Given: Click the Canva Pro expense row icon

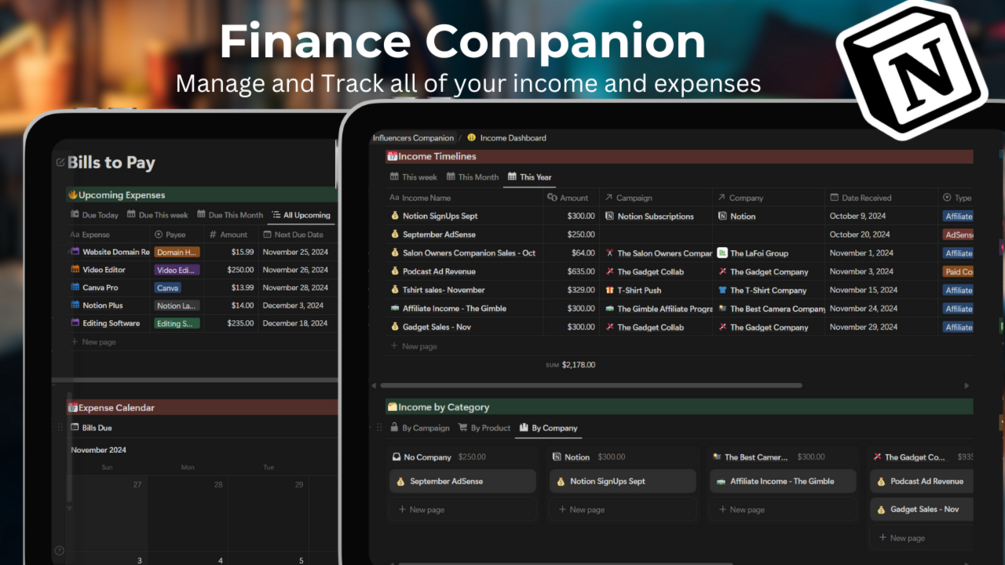Looking at the screenshot, I should click(x=75, y=288).
